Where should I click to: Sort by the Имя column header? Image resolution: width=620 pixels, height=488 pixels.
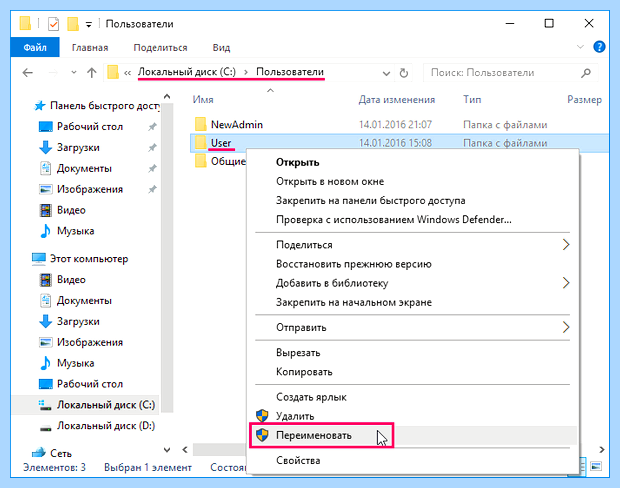203,100
